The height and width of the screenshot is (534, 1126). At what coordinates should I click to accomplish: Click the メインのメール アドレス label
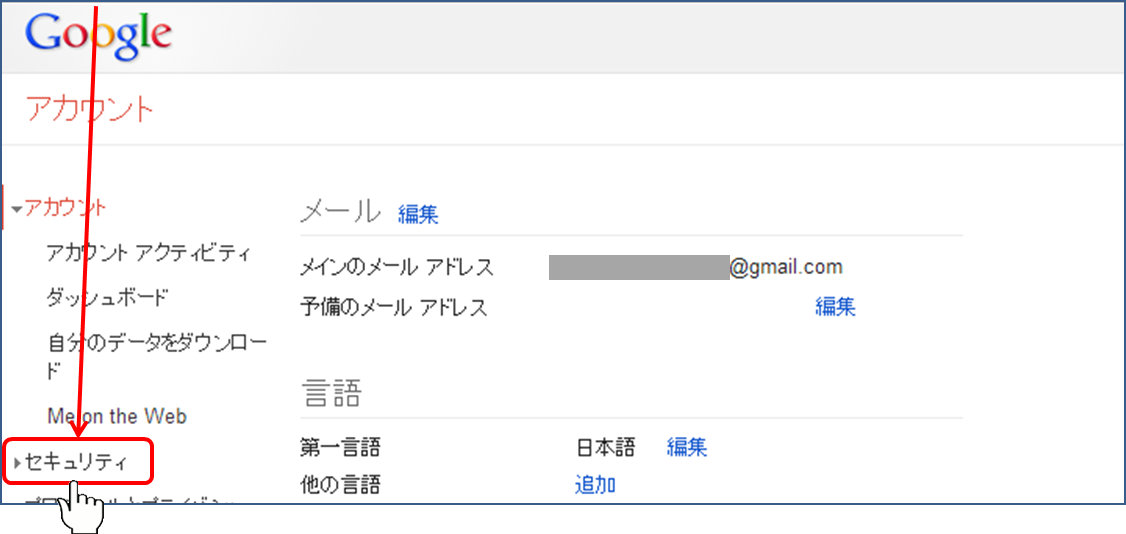[397, 268]
